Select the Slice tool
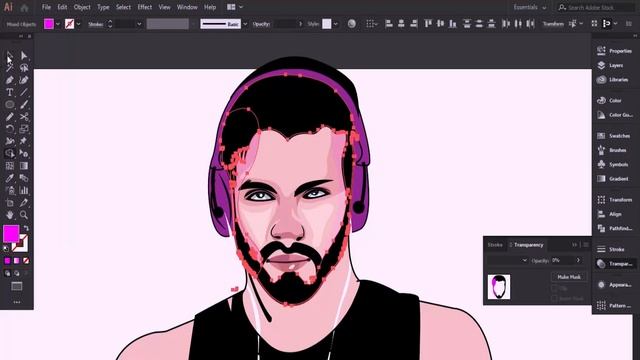640x360 pixels. coord(24,202)
